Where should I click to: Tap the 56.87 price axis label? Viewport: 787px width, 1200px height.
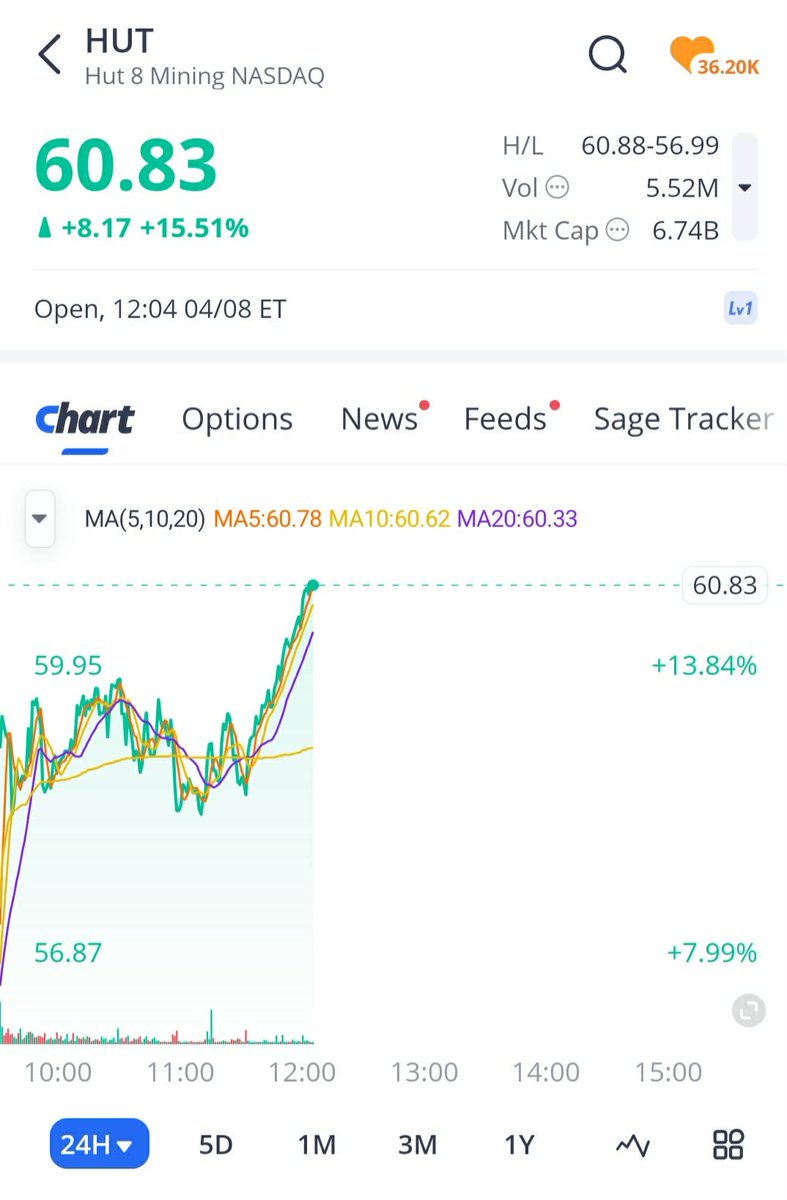68,952
